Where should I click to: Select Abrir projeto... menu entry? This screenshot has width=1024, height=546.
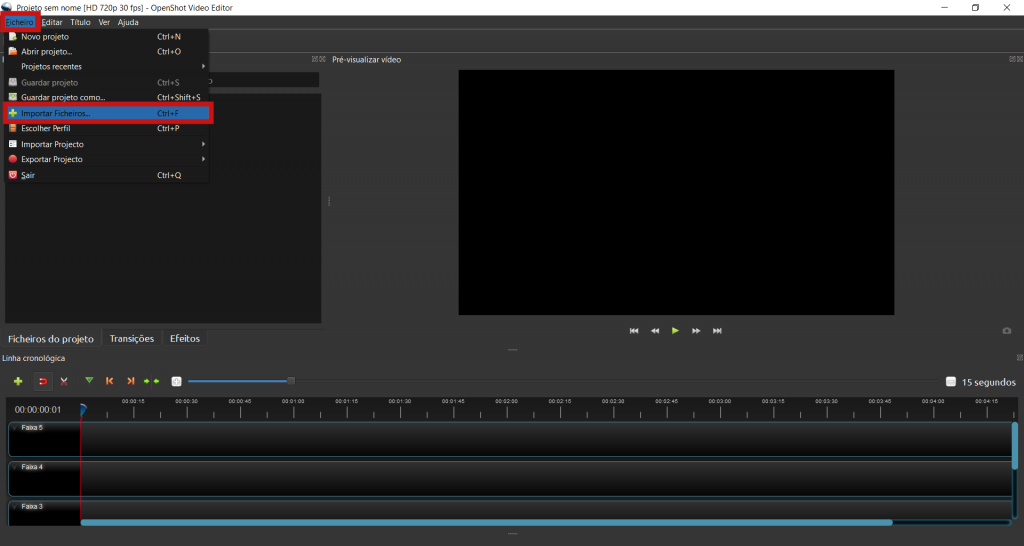pos(106,52)
